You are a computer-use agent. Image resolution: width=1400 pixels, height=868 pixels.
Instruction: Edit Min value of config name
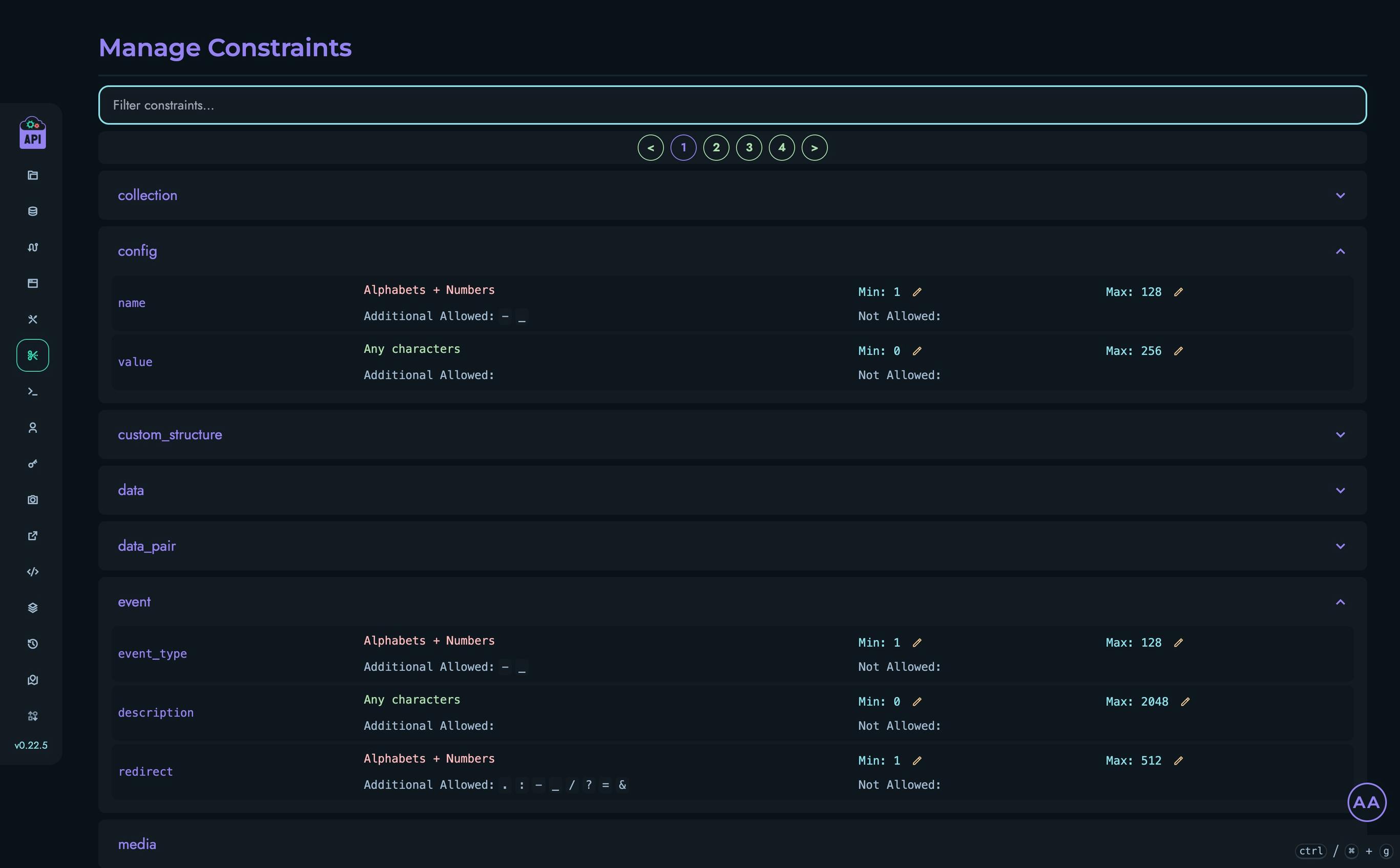[917, 292]
